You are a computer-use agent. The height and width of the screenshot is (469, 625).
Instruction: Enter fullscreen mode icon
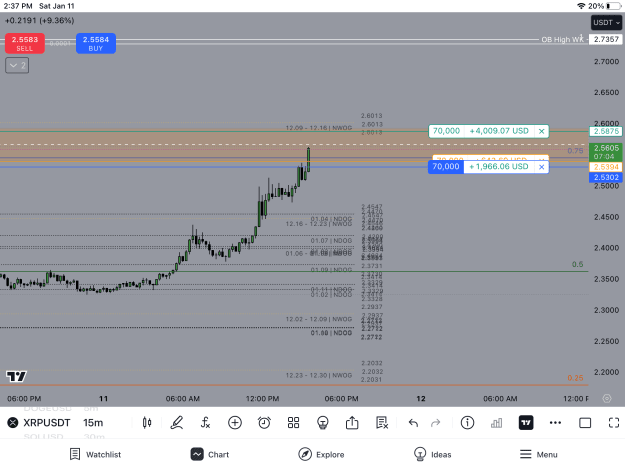[x=614, y=423]
